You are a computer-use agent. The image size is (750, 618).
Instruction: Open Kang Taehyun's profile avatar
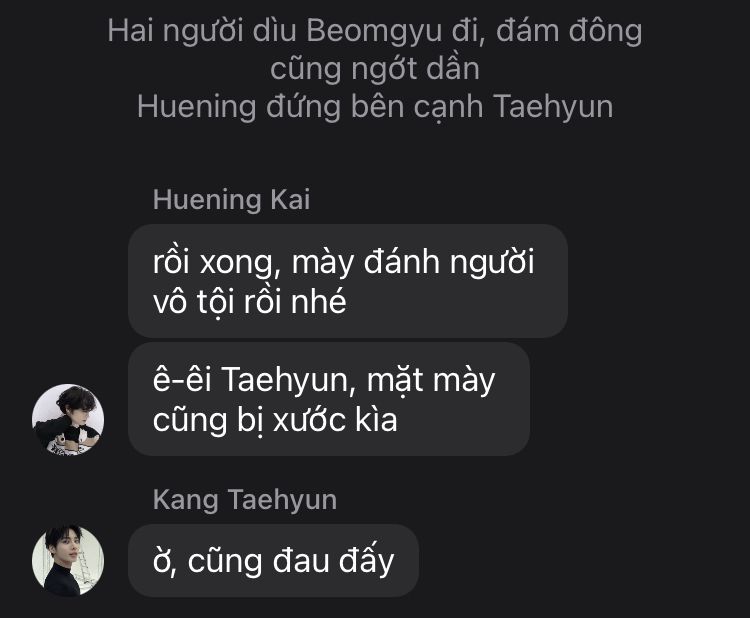pos(68,561)
